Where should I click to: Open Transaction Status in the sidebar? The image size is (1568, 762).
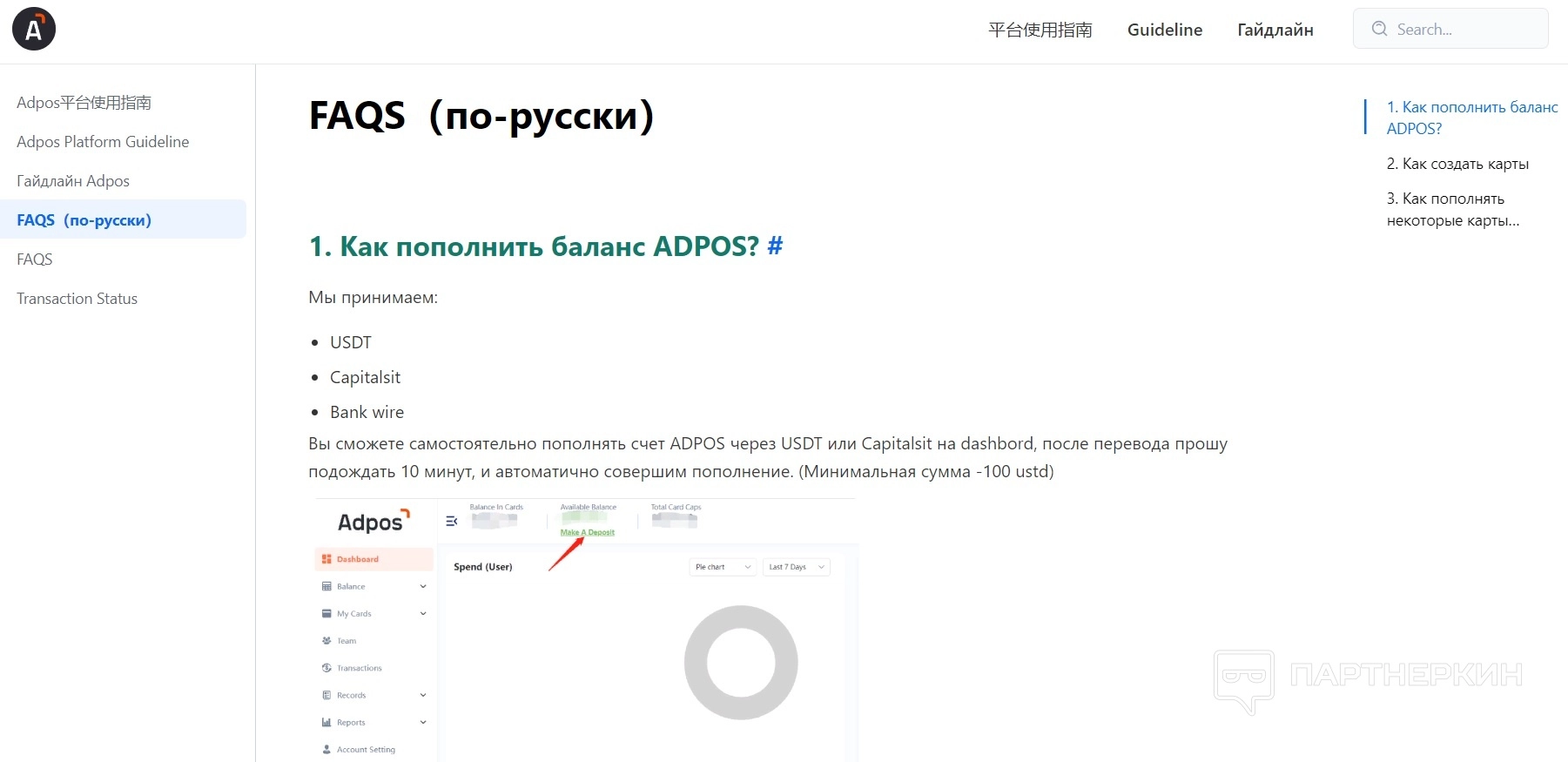(x=77, y=299)
